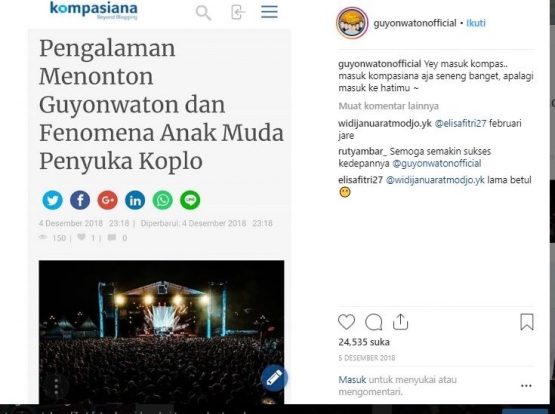Click the blue pencil edit button
The image size is (555, 414).
274,378
